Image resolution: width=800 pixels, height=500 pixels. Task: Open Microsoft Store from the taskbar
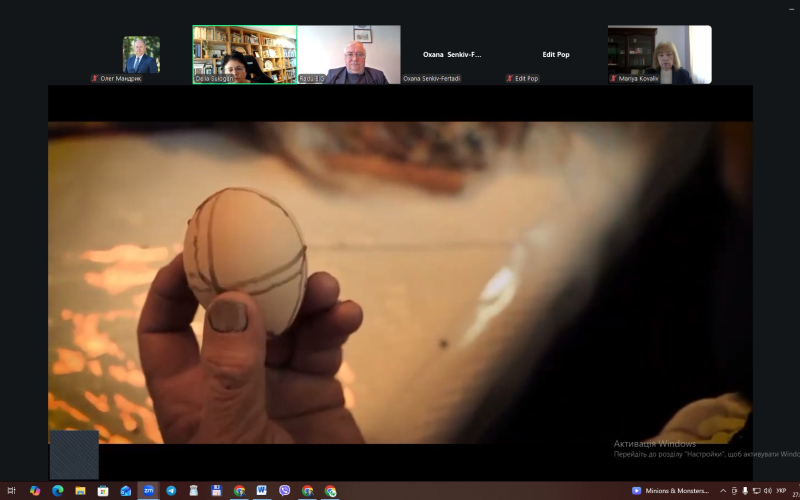[103, 491]
